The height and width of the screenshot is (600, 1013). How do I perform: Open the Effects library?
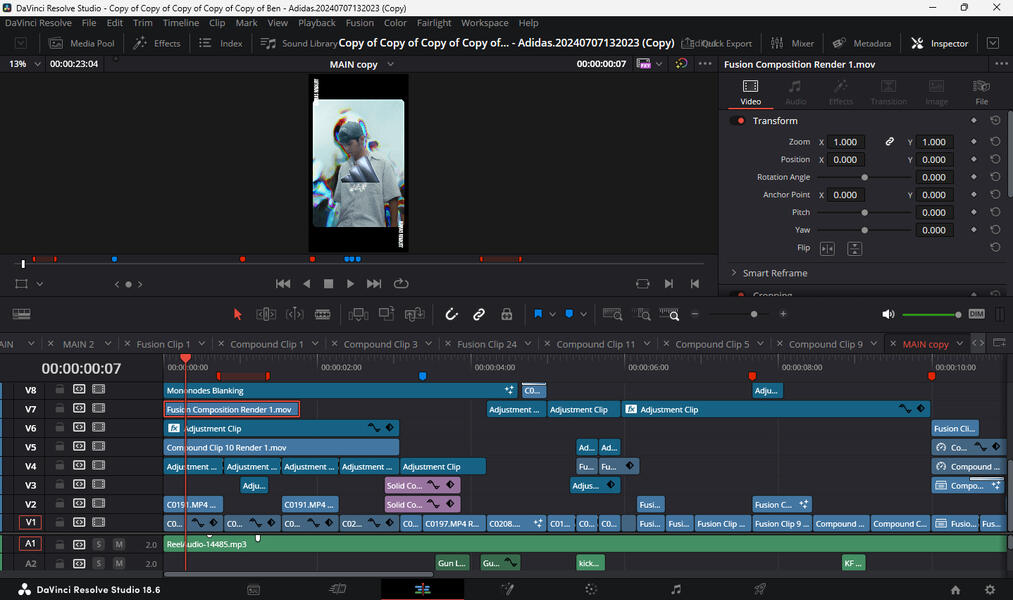tap(157, 42)
